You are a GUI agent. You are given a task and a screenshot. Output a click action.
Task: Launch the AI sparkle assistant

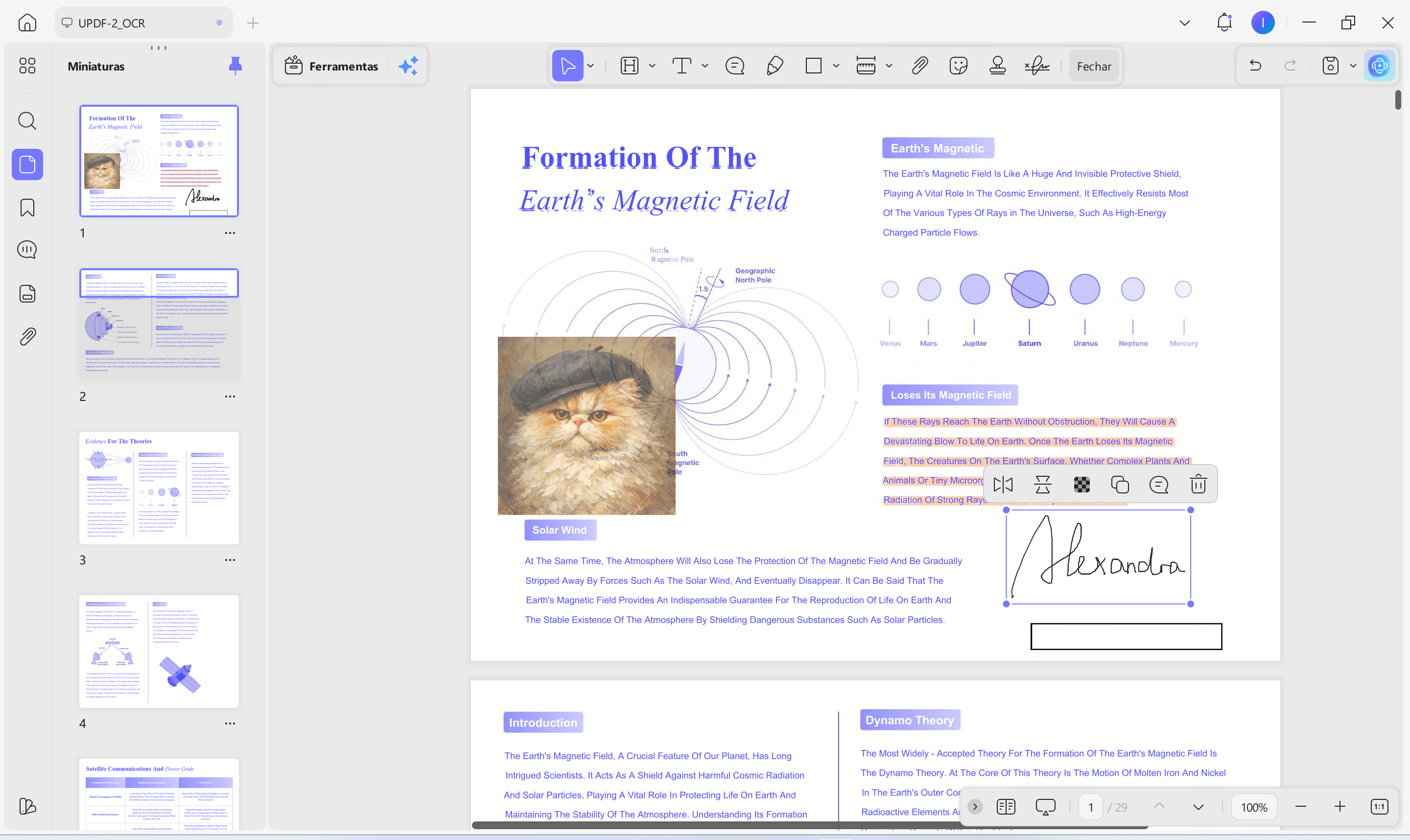click(x=409, y=66)
